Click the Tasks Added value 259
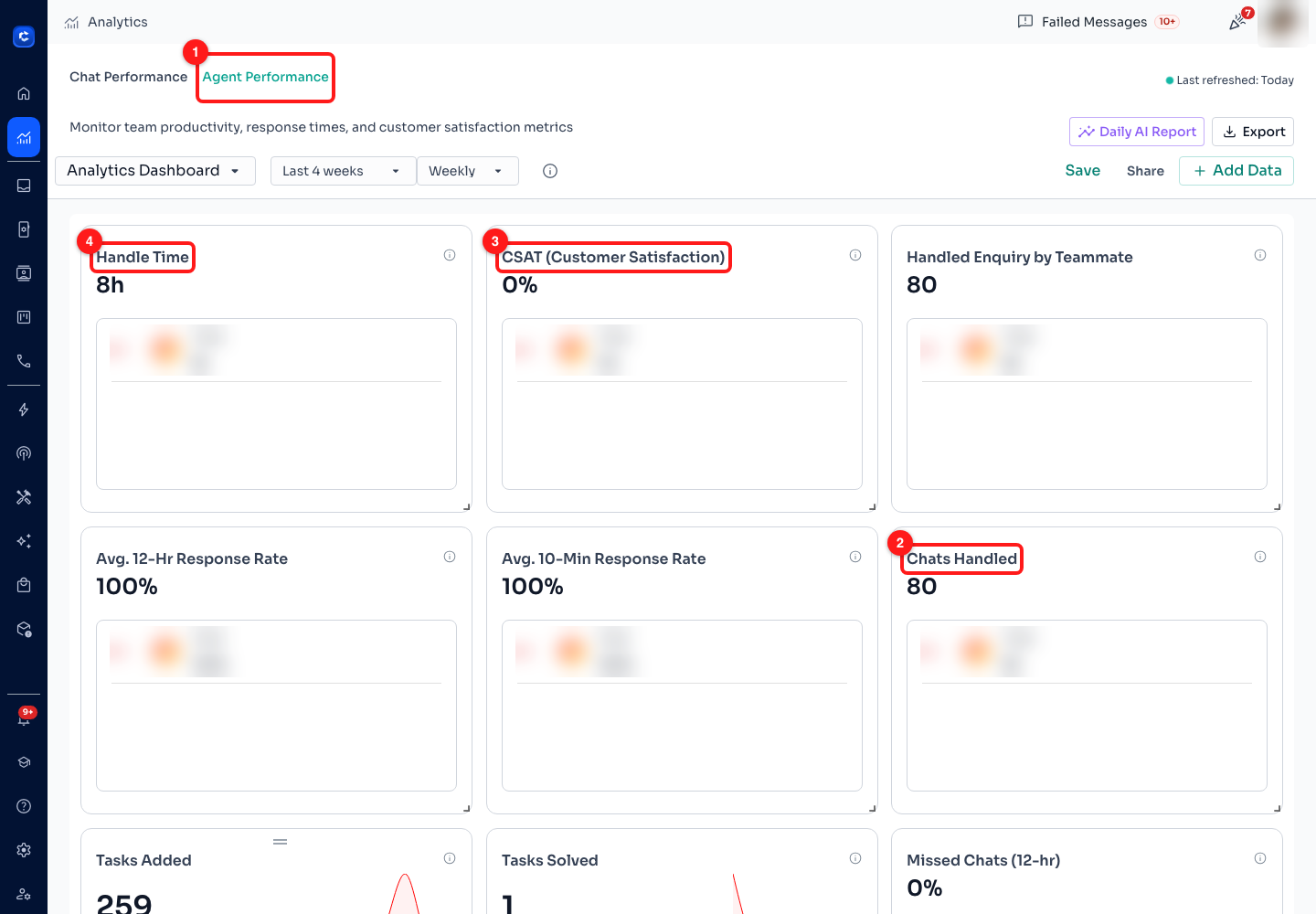 pos(124,904)
